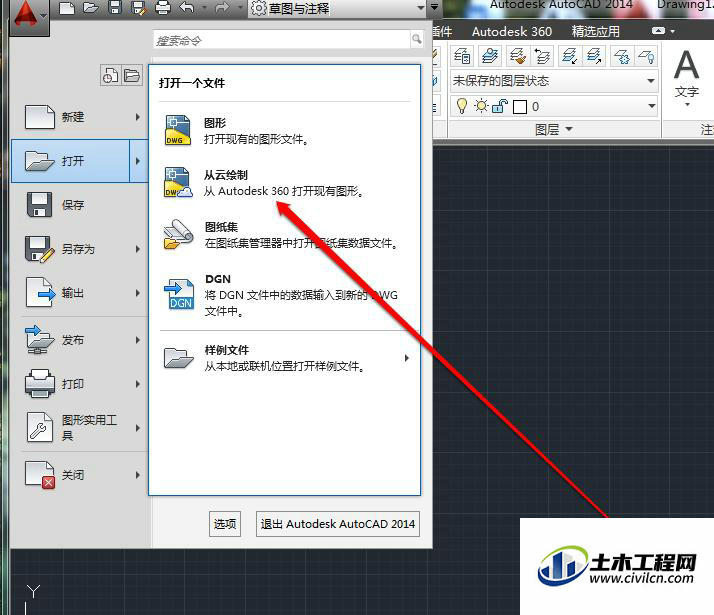The width and height of the screenshot is (714, 615).
Task: Click the Make Object's Layer Current icon
Action: [490, 56]
